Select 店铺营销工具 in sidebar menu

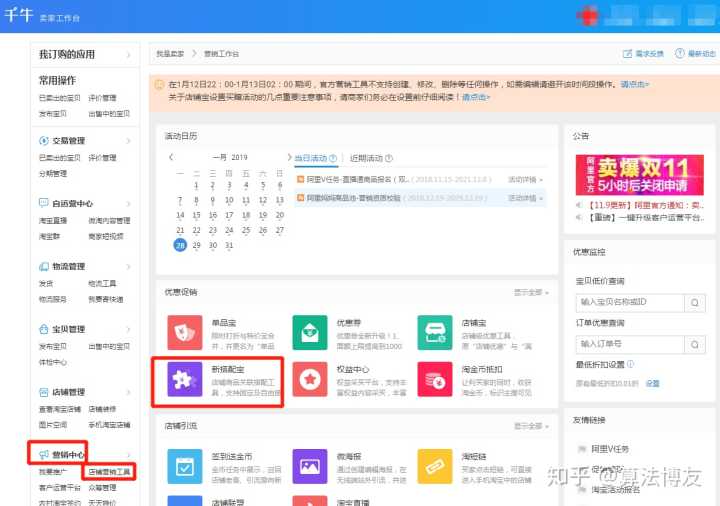[x=110, y=471]
